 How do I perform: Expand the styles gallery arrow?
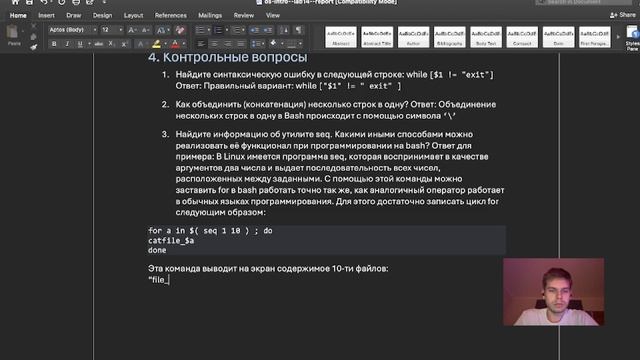(x=618, y=37)
